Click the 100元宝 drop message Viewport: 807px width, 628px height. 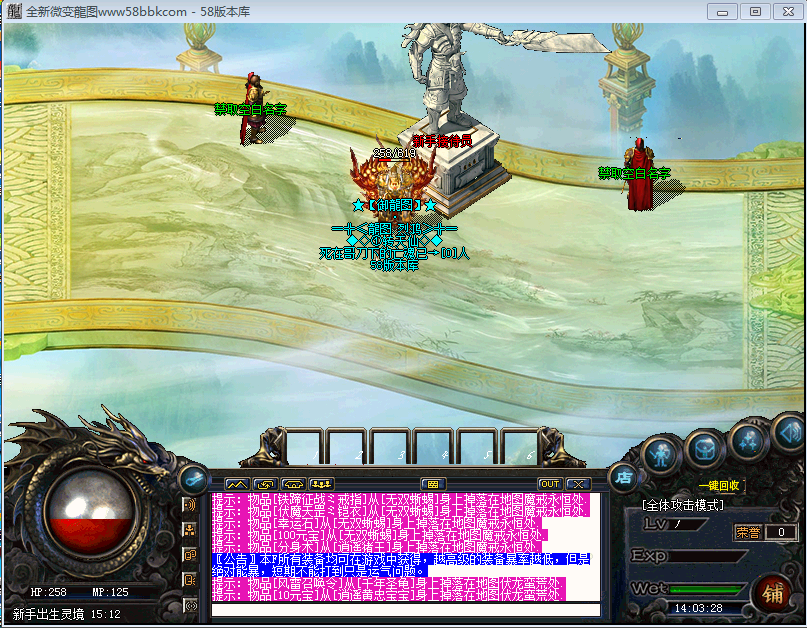380,535
